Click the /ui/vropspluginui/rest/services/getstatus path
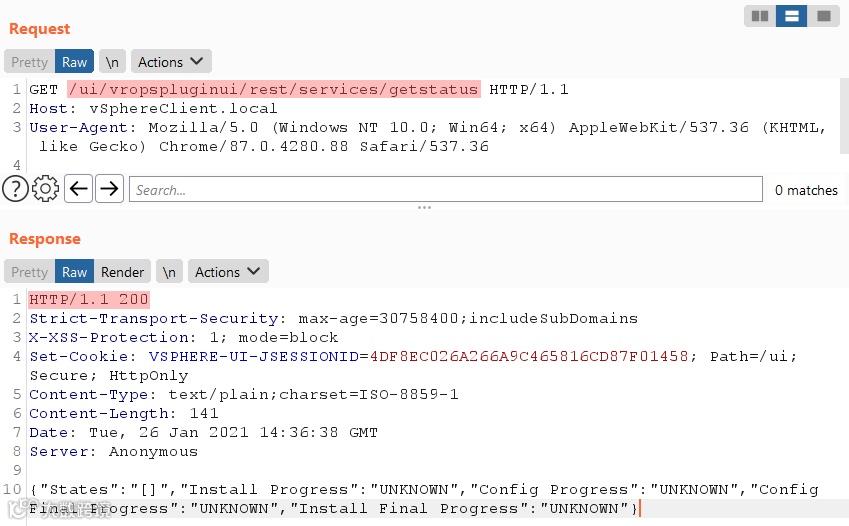Image resolution: width=849 pixels, height=526 pixels. [x=273, y=89]
